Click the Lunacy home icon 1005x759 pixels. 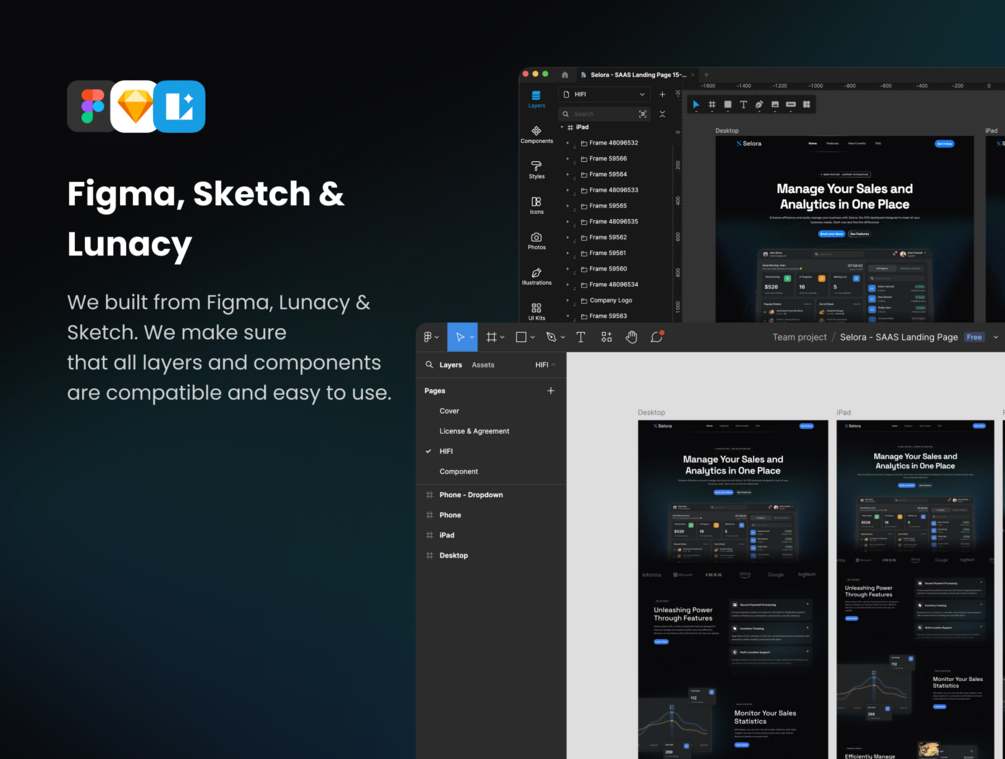565,75
